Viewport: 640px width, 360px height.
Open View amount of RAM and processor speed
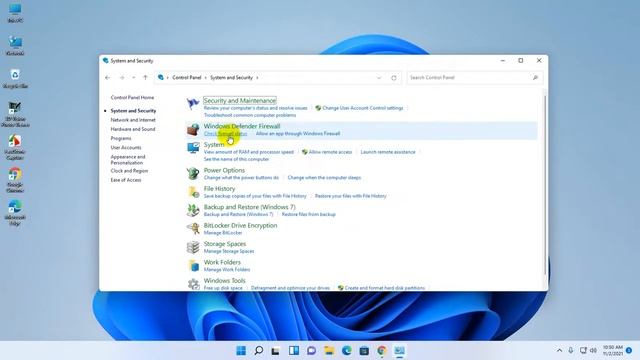click(x=249, y=152)
